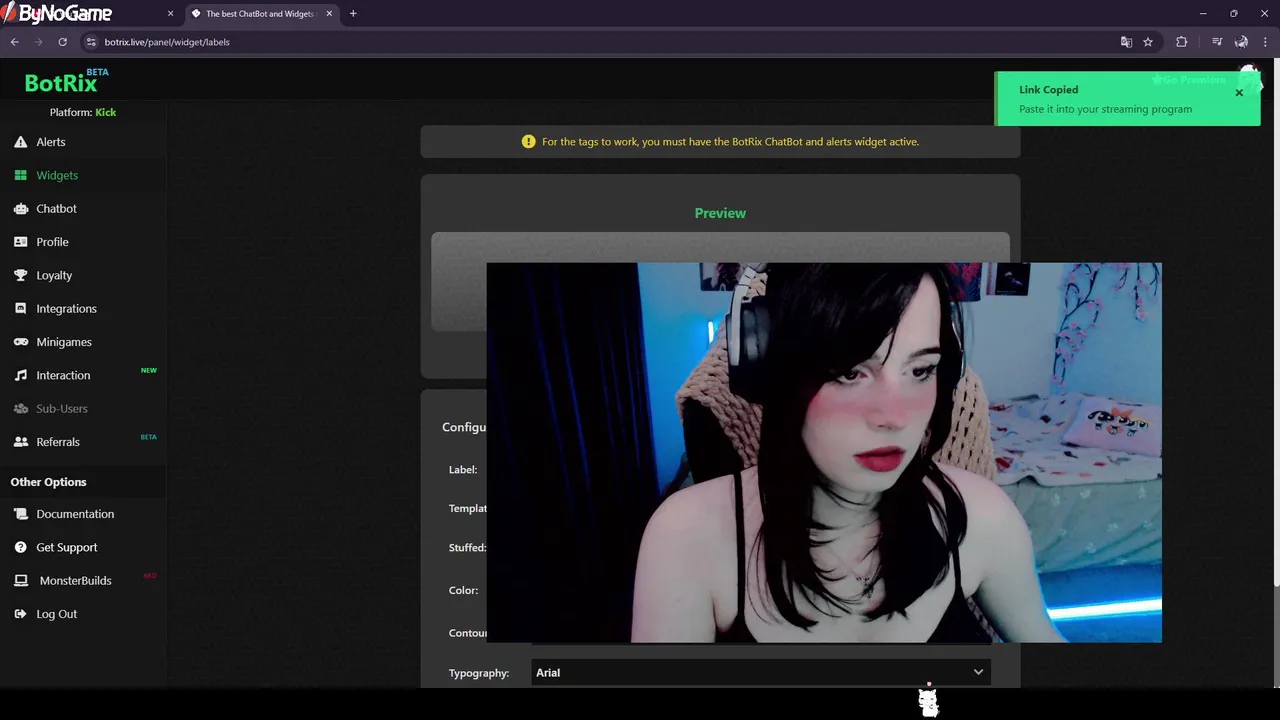Click the 'Label:' field label
This screenshot has height=720, width=1280.
(x=463, y=470)
